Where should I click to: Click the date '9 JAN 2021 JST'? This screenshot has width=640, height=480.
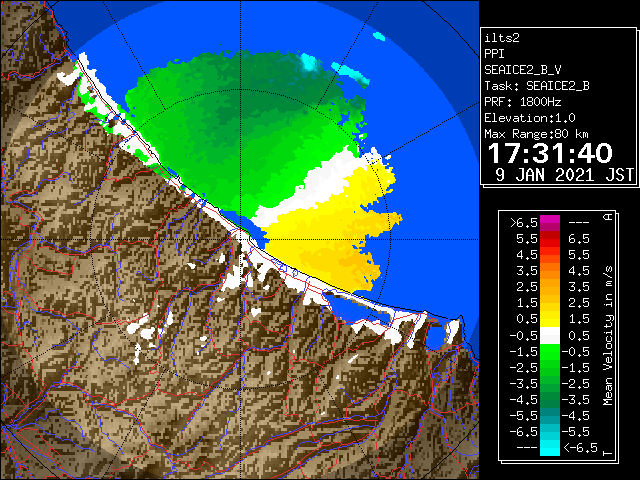pyautogui.click(x=564, y=175)
